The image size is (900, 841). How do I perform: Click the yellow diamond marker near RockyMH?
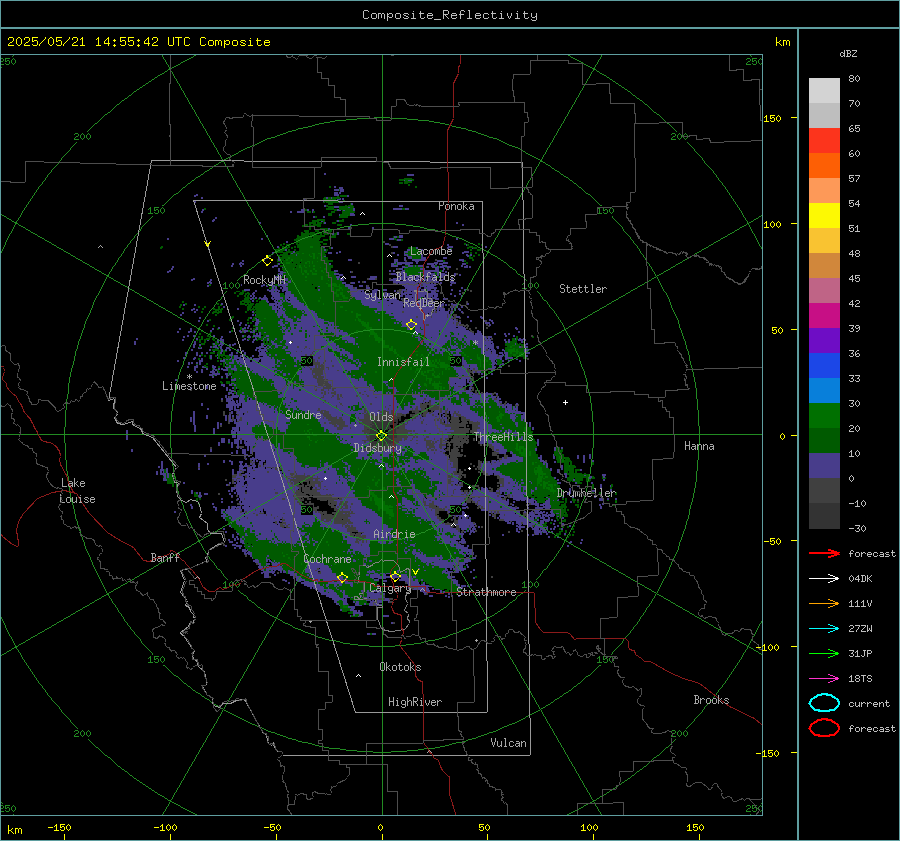tap(267, 261)
